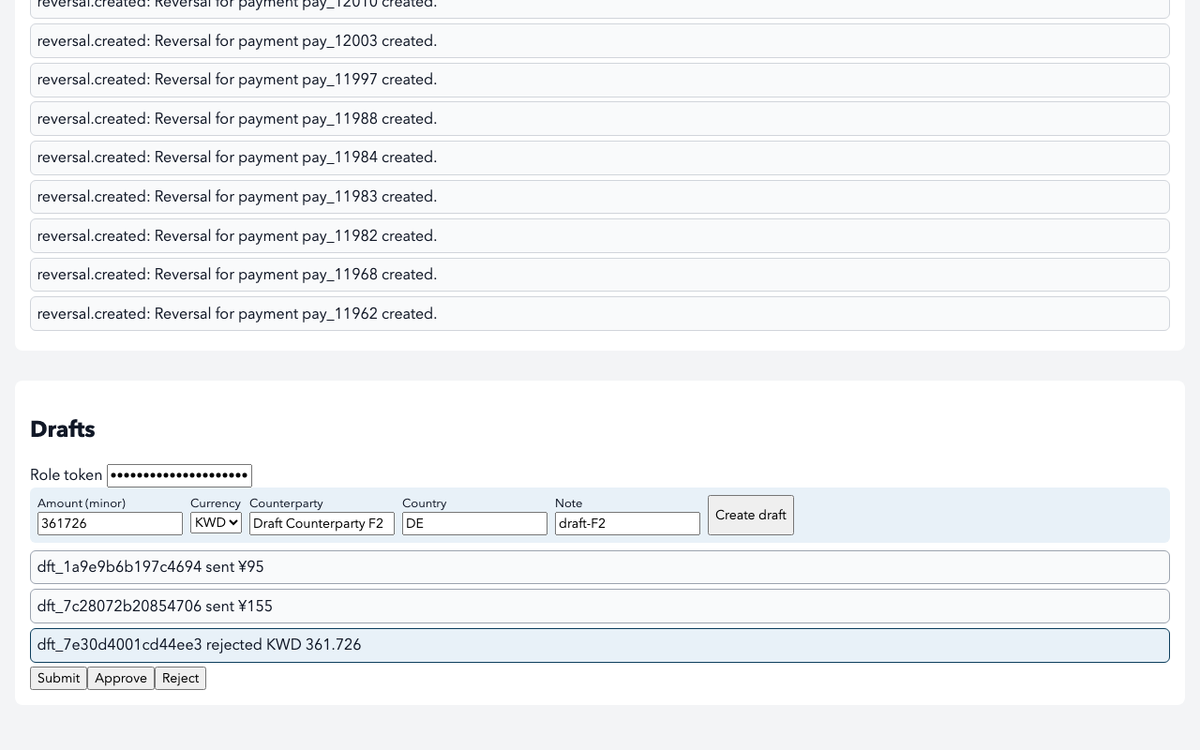Click the Counterparty label

pos(286,503)
